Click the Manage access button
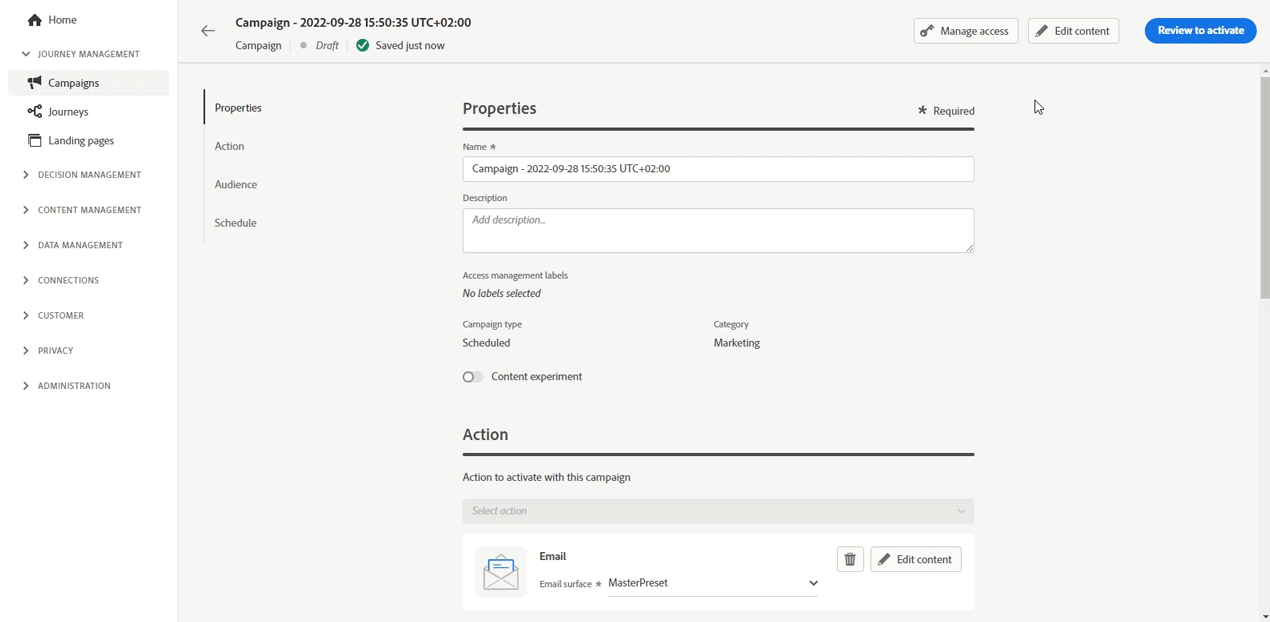Viewport: 1270px width, 622px height. click(965, 31)
